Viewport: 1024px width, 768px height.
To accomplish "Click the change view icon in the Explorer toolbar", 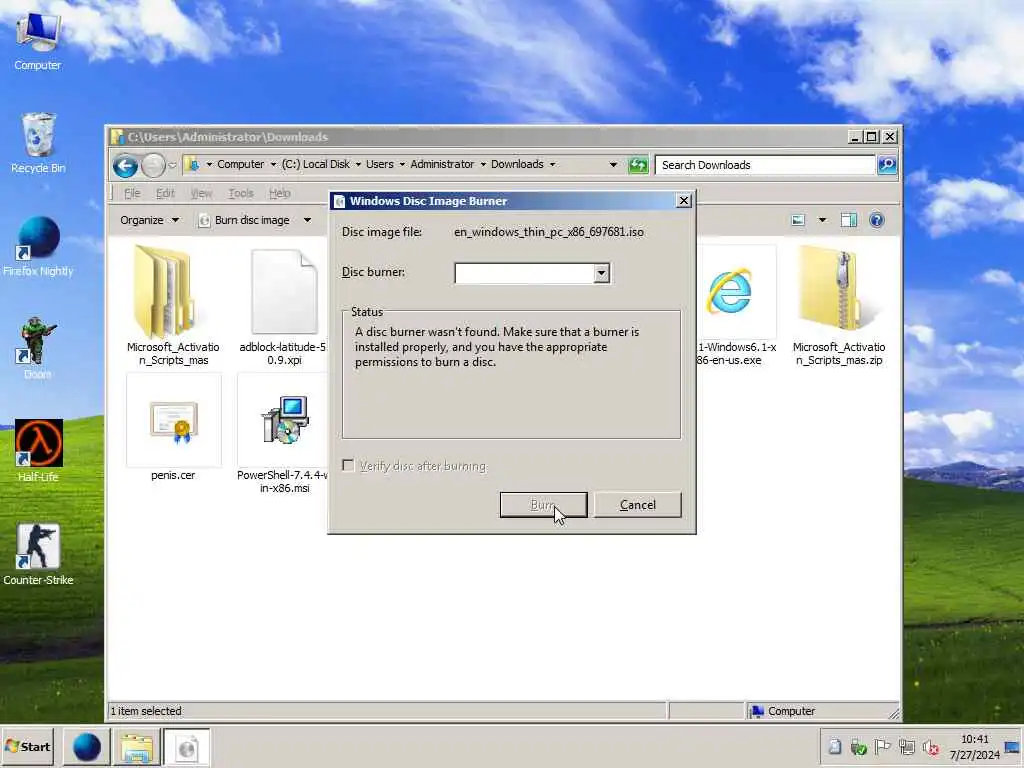I will (x=798, y=220).
